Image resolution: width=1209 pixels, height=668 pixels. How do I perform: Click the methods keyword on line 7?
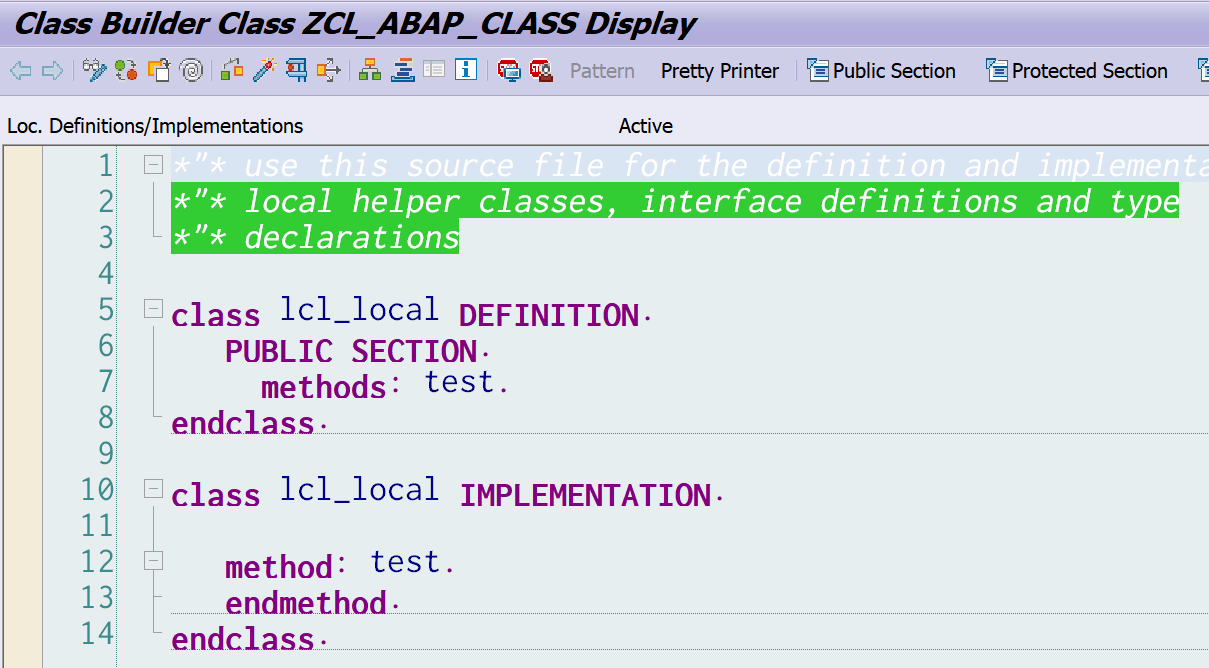324,387
